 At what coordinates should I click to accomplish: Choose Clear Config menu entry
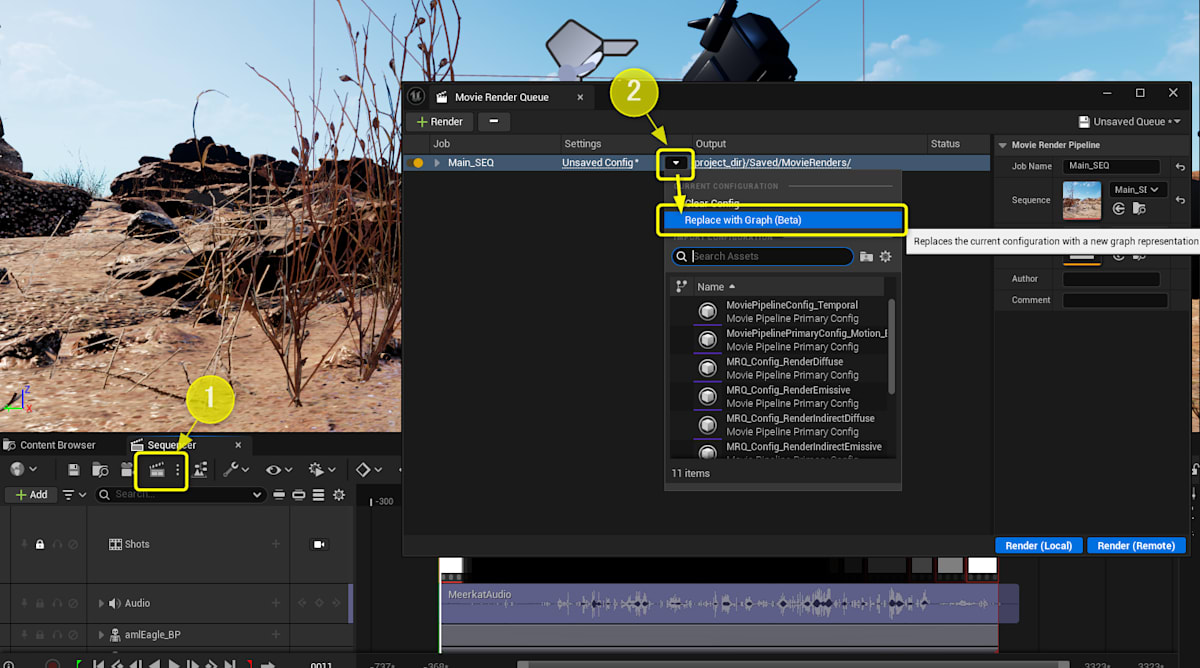tap(712, 203)
